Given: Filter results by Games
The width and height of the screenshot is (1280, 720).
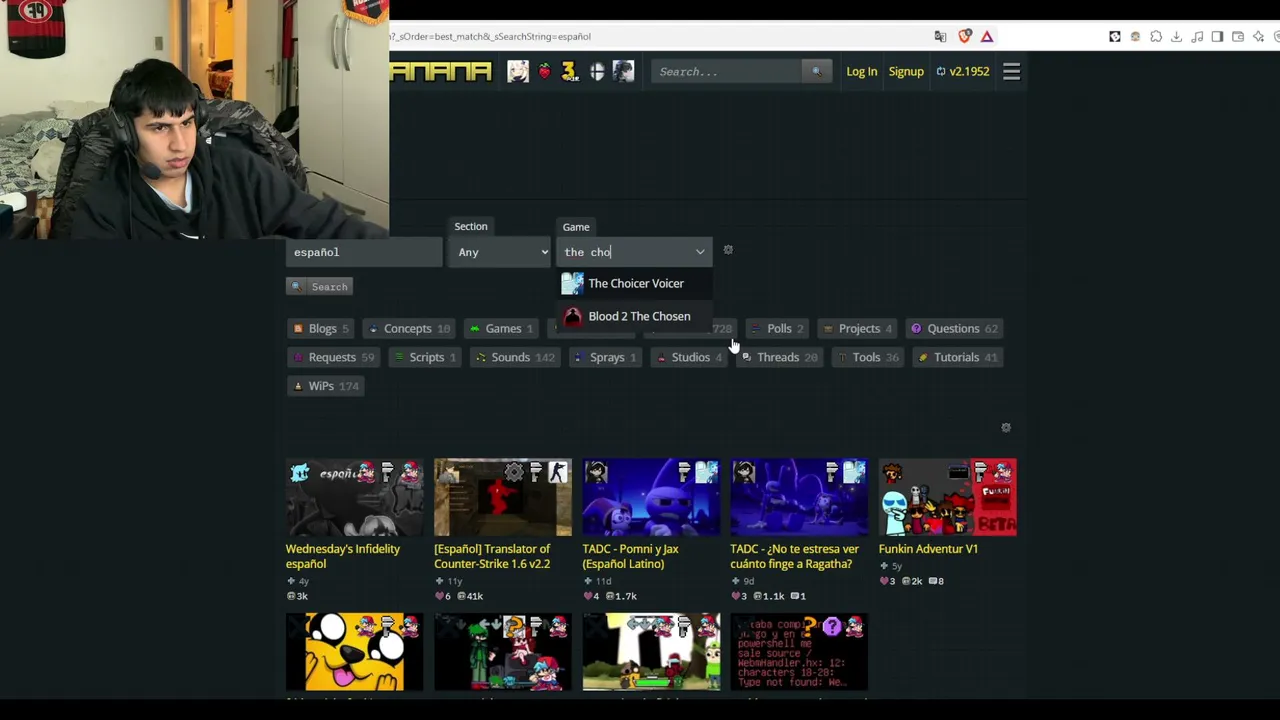Looking at the screenshot, I should point(502,329).
